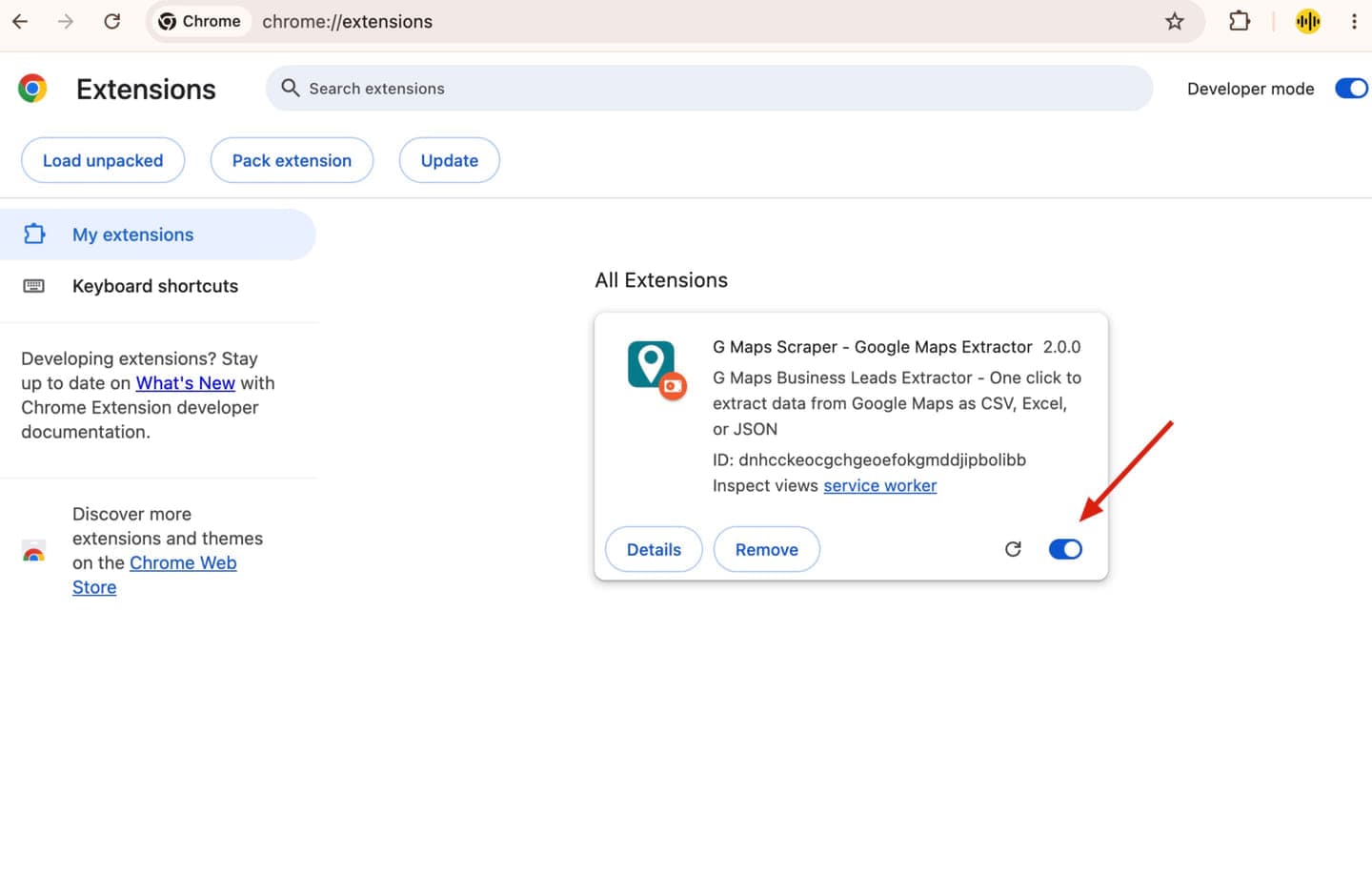
Task: Click the browser forward arrow
Action: [x=66, y=21]
